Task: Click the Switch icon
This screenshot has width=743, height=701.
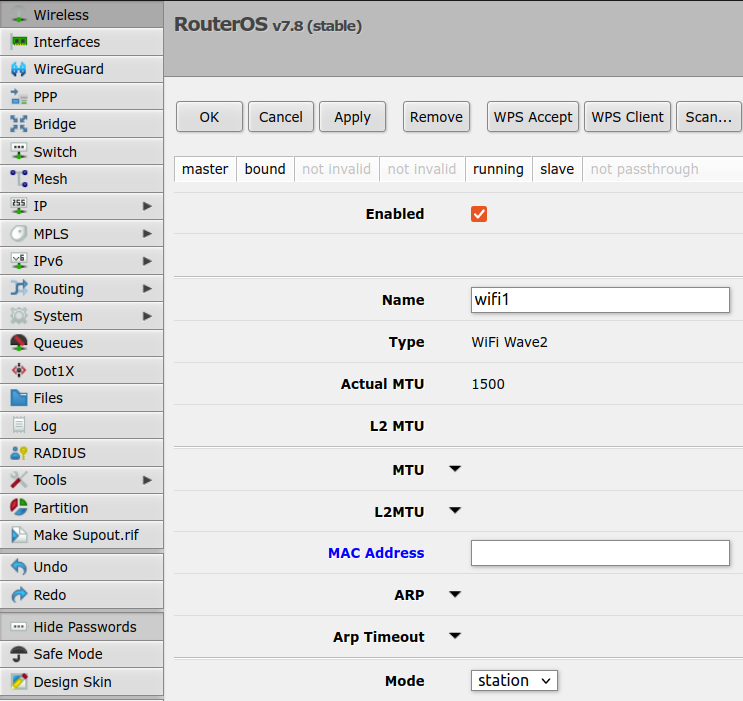Action: [19, 152]
